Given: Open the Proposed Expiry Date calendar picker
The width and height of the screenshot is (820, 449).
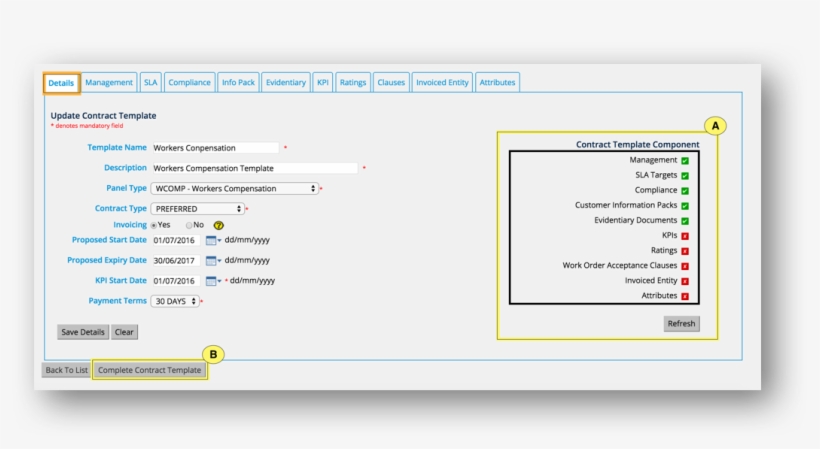Looking at the screenshot, I should (x=212, y=260).
